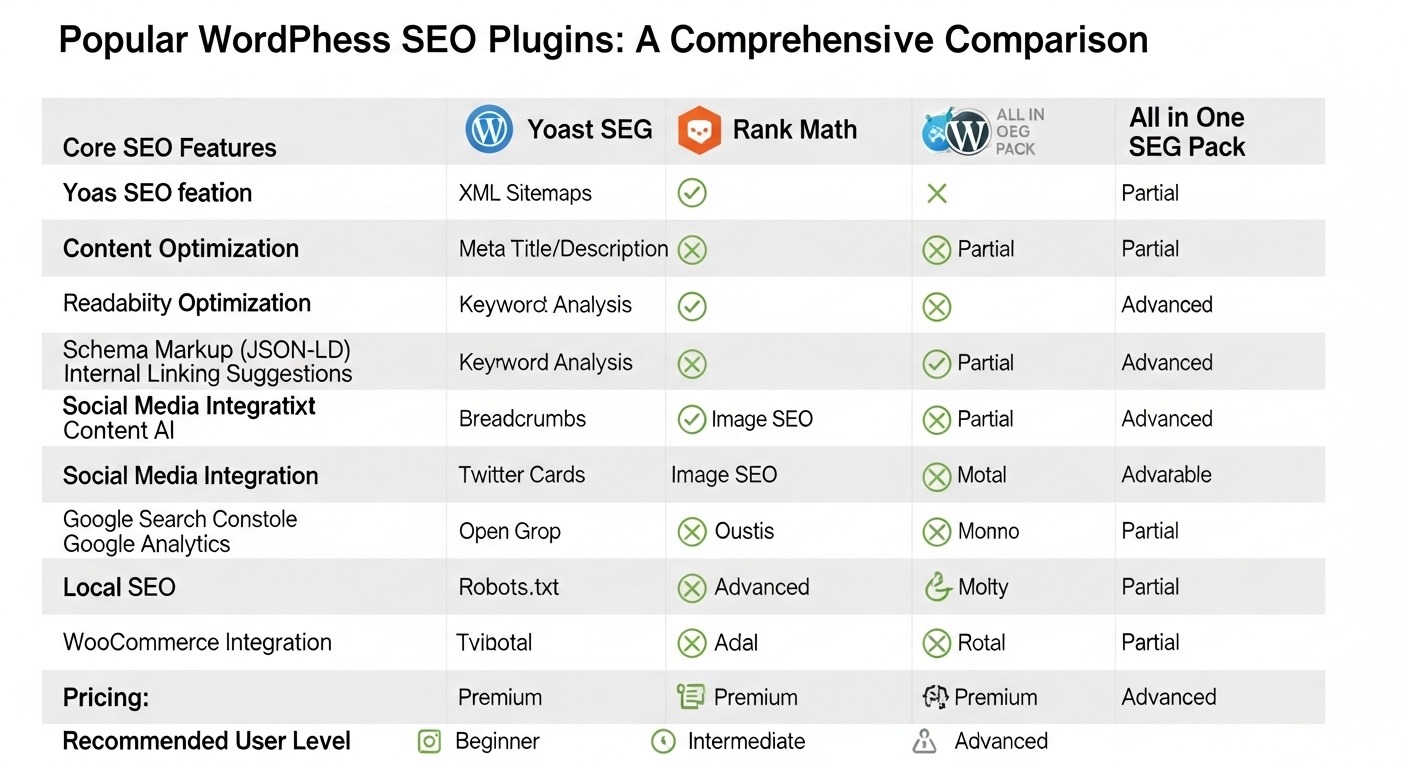Click the green icon beside Molty
Image resolution: width=1408 pixels, height=768 pixels.
[x=937, y=587]
